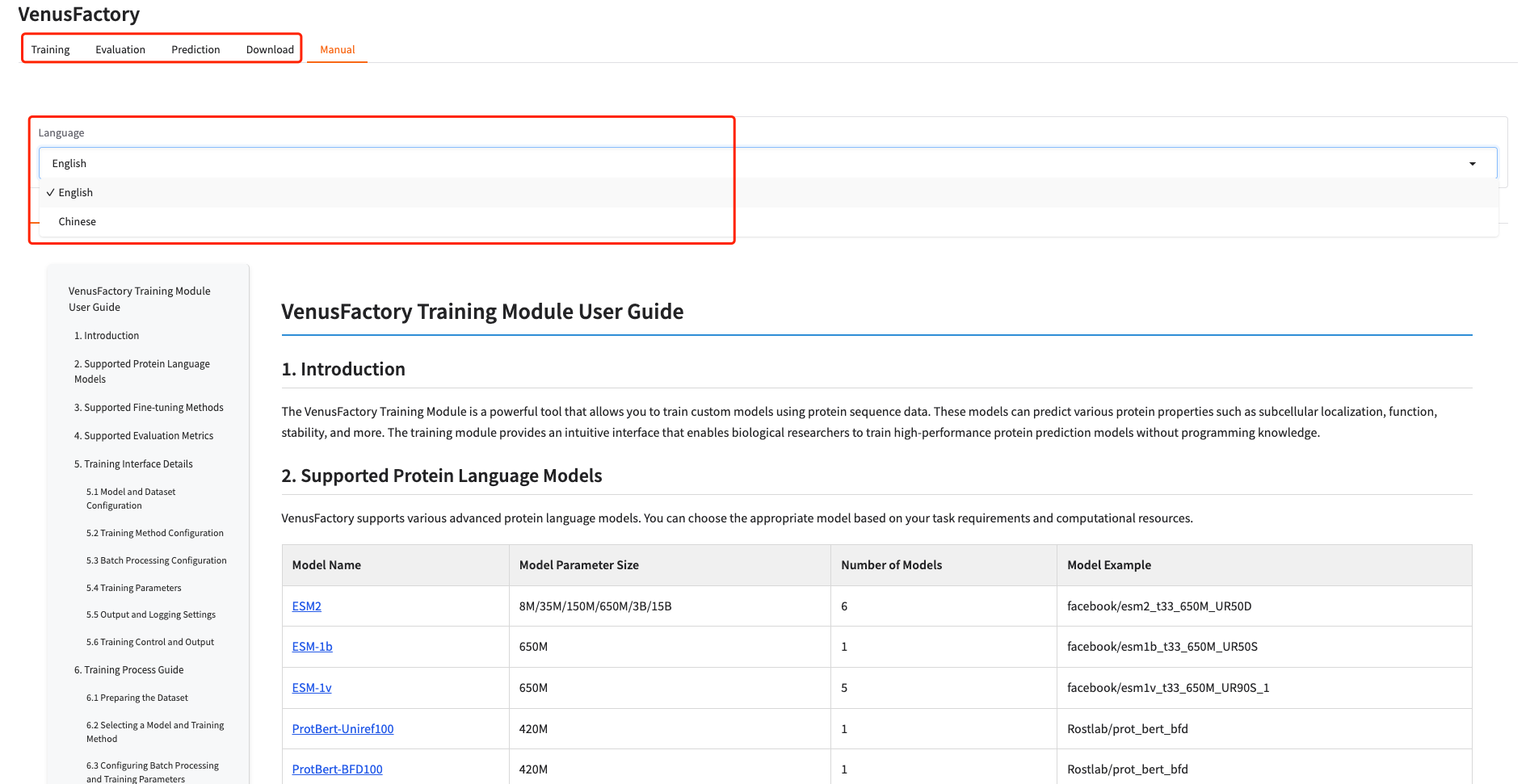Select the Manual tab
Image resolution: width=1530 pixels, height=784 pixels.
point(337,49)
